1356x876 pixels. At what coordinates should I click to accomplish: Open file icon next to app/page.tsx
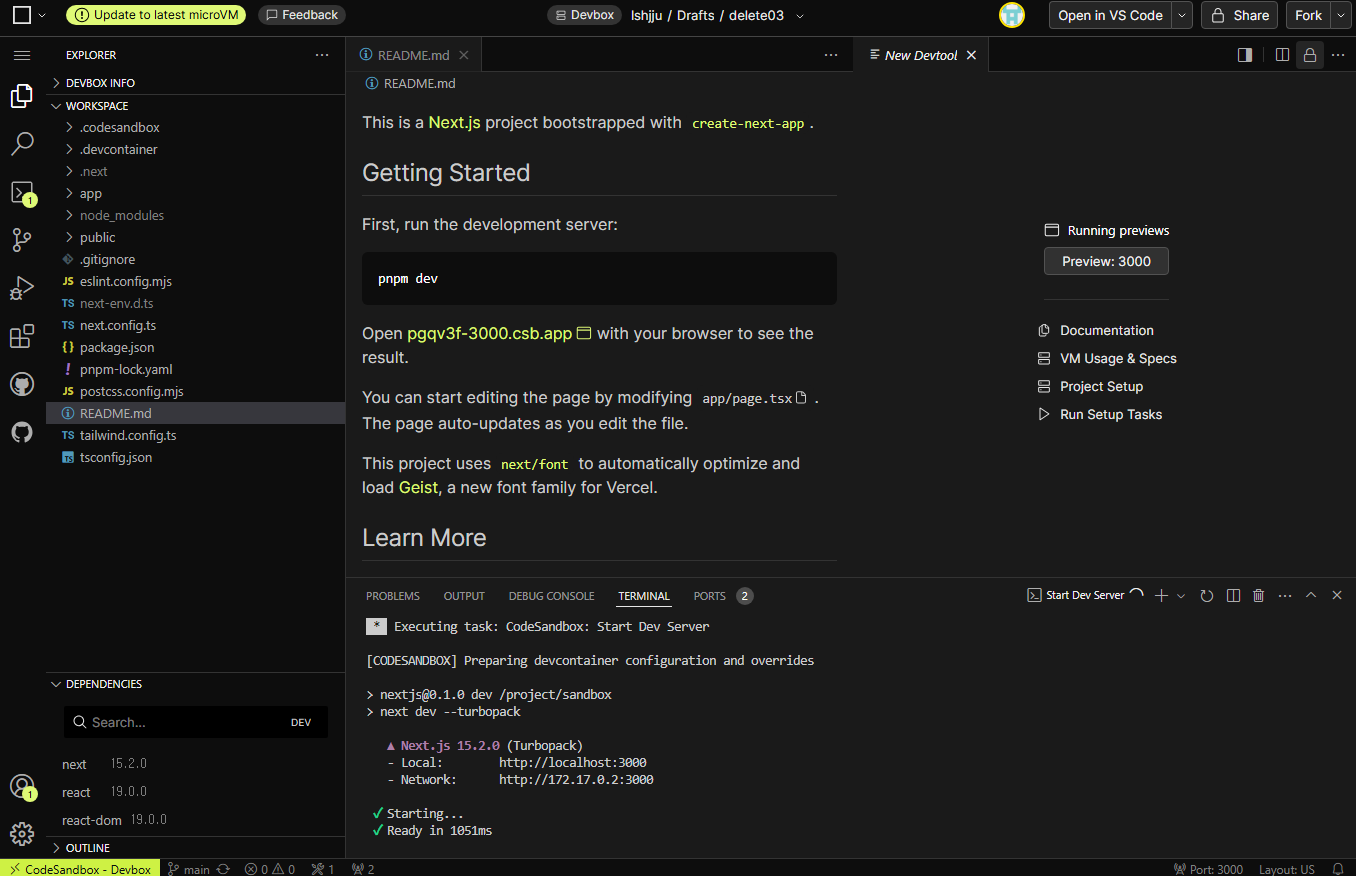click(801, 398)
